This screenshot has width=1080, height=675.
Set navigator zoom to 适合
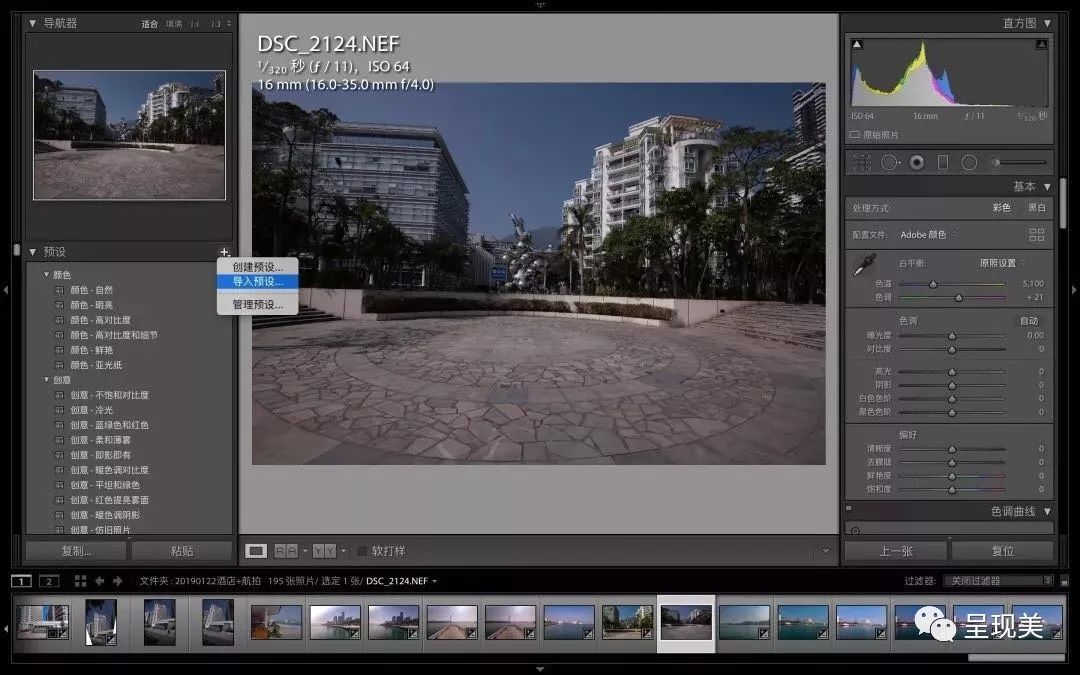pos(149,24)
